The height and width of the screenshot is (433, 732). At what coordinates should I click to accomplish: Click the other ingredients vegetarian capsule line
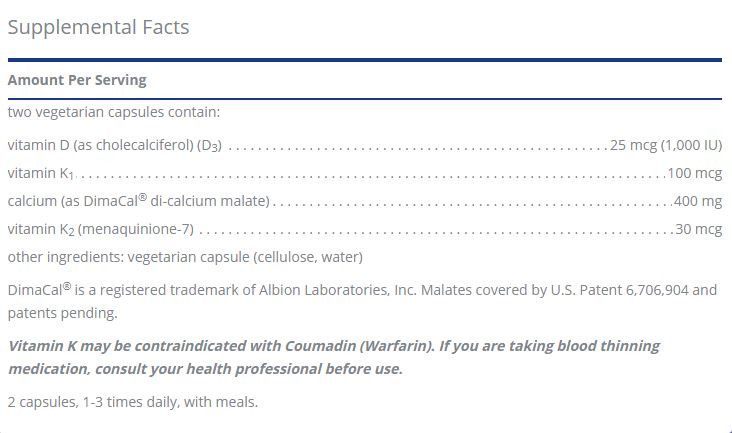(x=185, y=257)
